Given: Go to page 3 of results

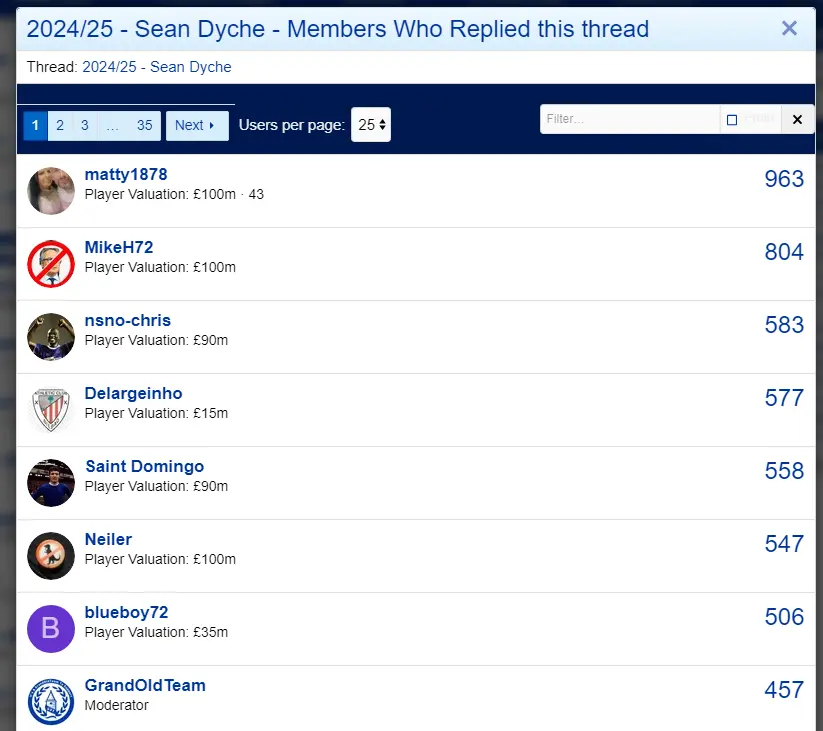Looking at the screenshot, I should pos(85,125).
